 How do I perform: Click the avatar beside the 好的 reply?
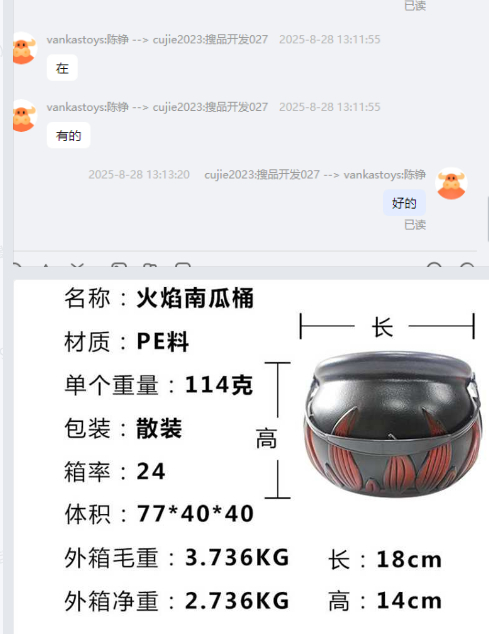451,183
